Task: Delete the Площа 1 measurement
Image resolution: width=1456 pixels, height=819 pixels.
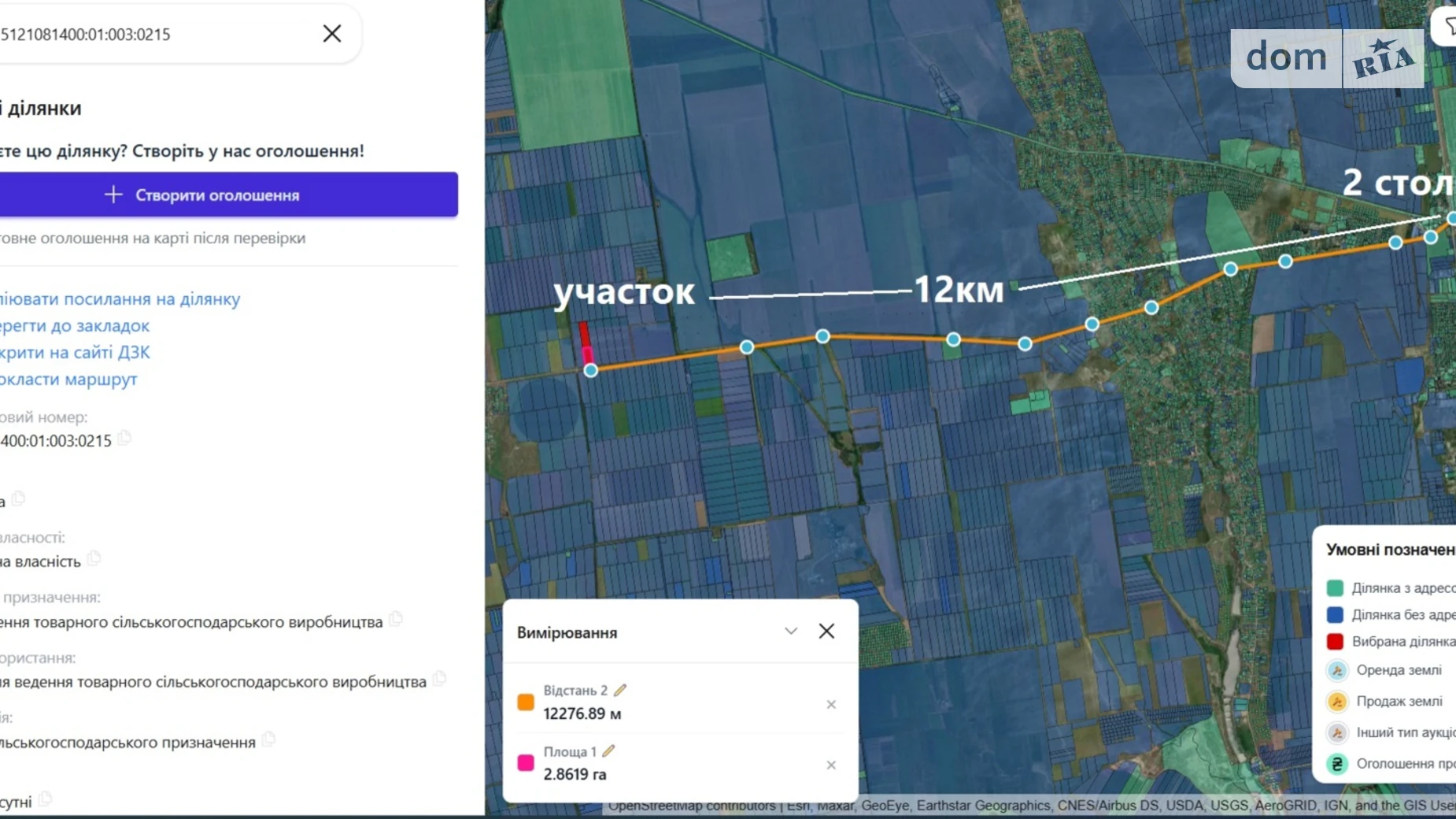Action: coord(831,765)
